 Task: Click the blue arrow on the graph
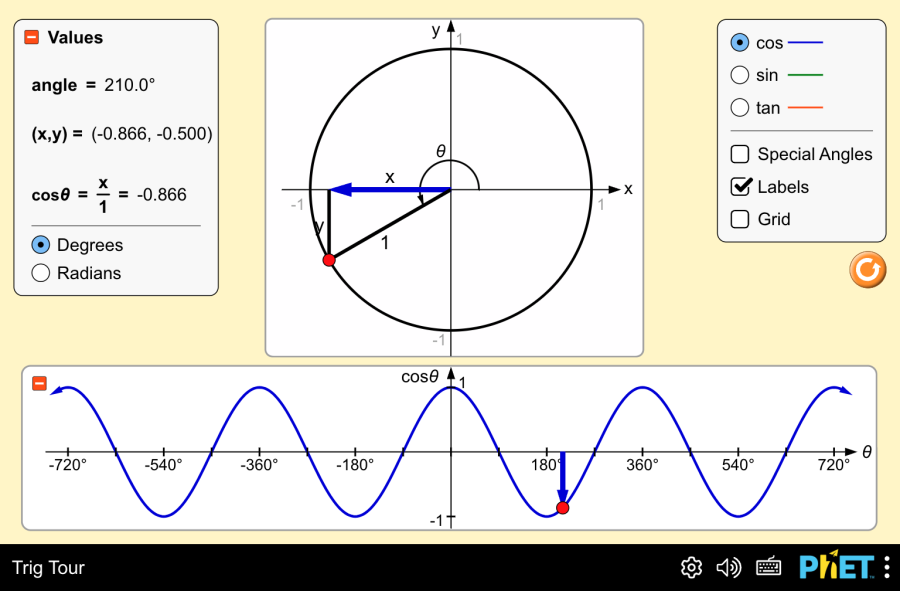click(x=563, y=480)
